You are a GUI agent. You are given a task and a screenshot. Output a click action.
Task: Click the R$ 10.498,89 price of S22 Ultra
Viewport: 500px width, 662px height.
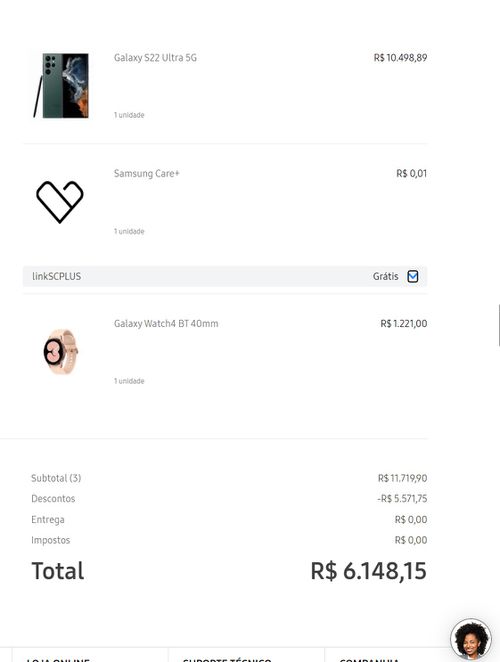[400, 57]
